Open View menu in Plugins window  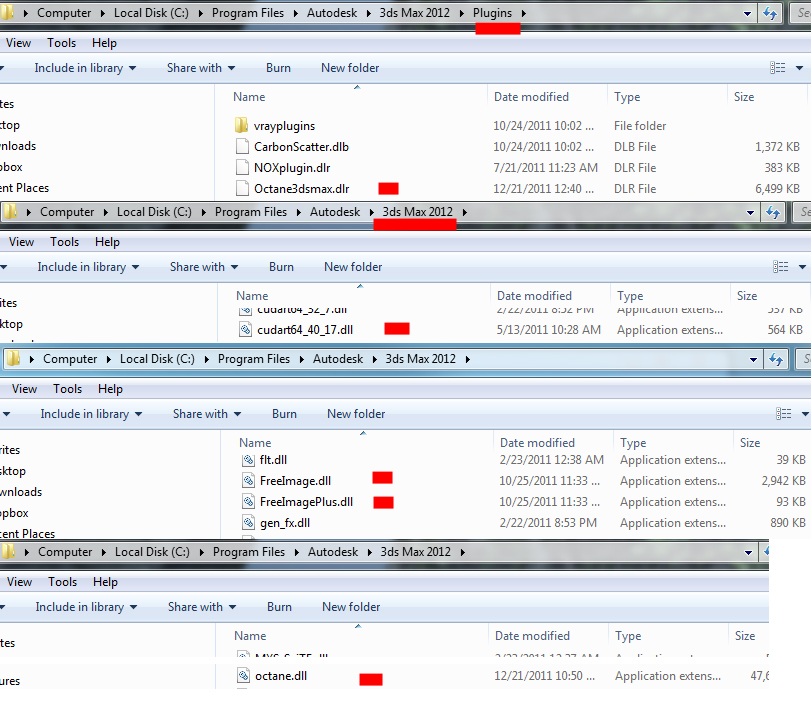(18, 43)
